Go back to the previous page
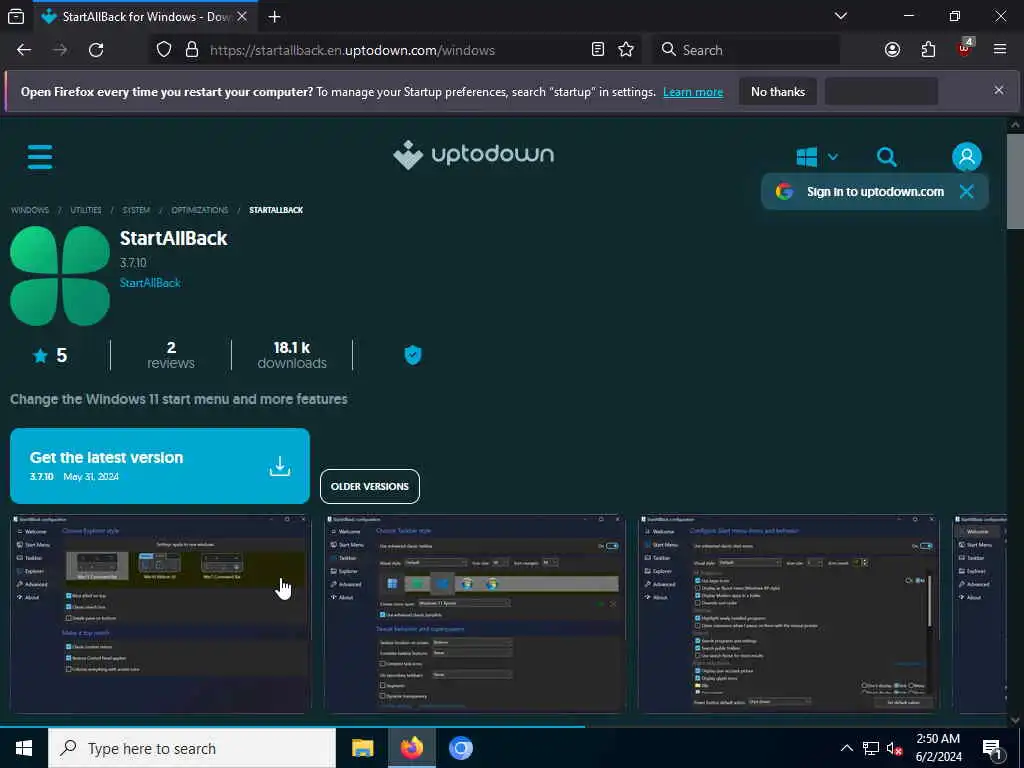 pyautogui.click(x=24, y=50)
